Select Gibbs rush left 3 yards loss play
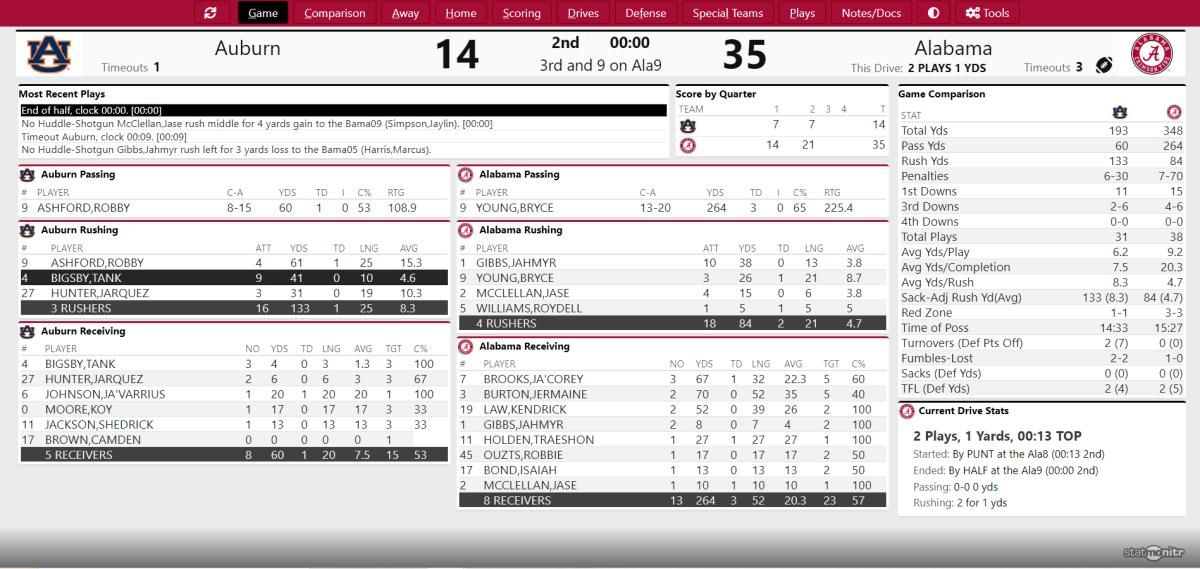 [343, 150]
